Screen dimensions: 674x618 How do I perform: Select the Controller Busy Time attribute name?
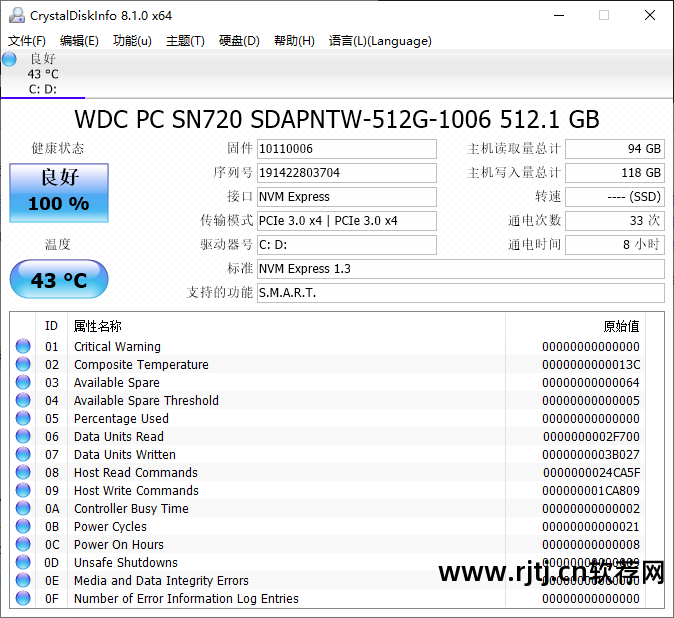131,509
